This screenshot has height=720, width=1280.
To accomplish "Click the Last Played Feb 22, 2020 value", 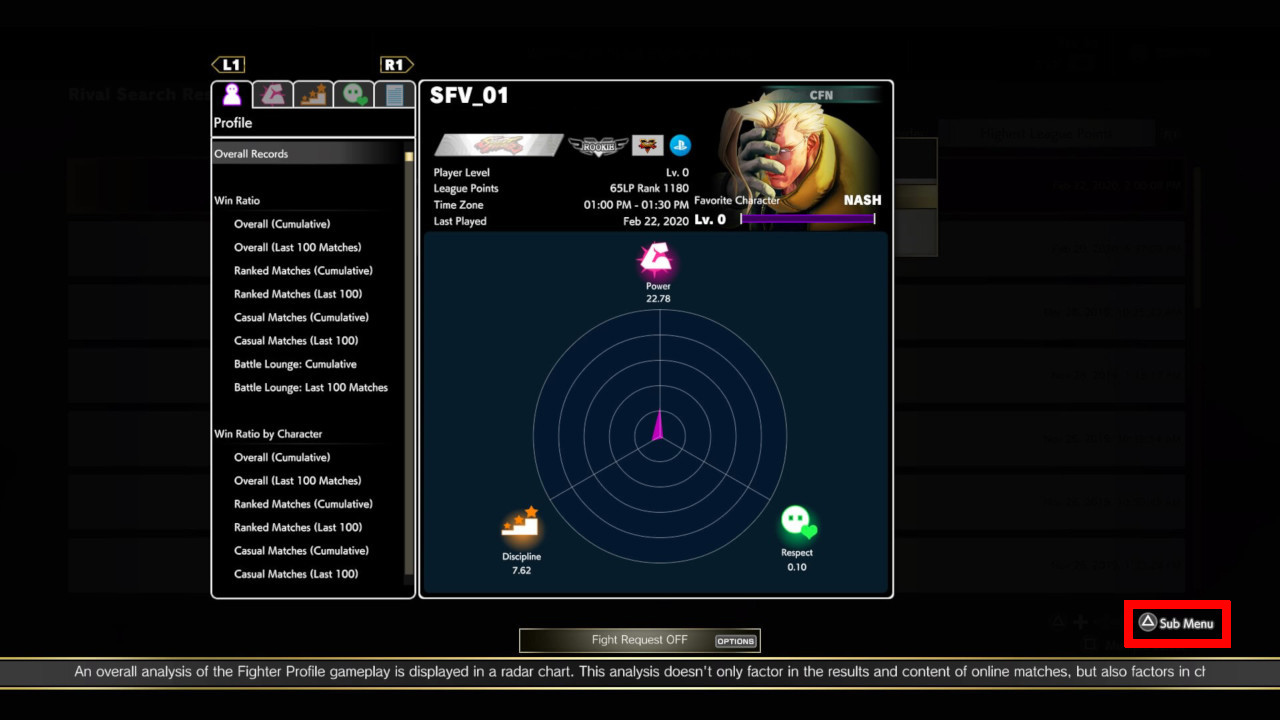I will click(656, 221).
